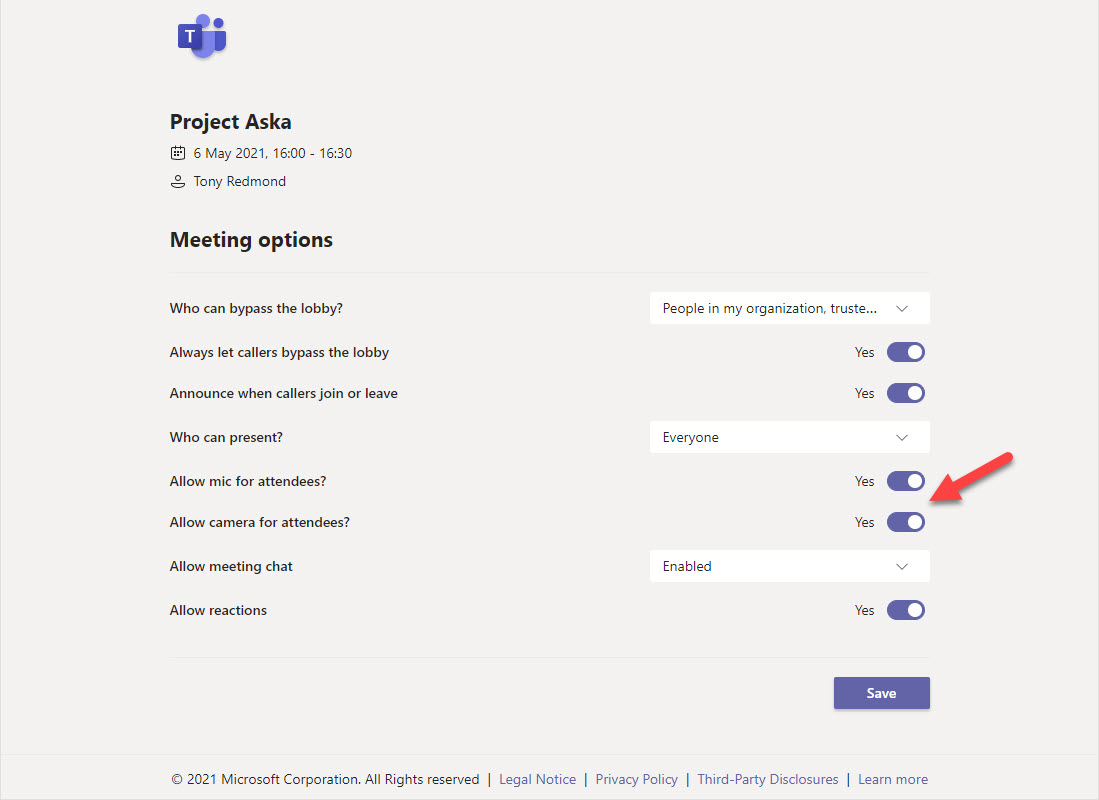Image resolution: width=1099 pixels, height=800 pixels.
Task: Click the chevron in Who can present
Action: [902, 438]
